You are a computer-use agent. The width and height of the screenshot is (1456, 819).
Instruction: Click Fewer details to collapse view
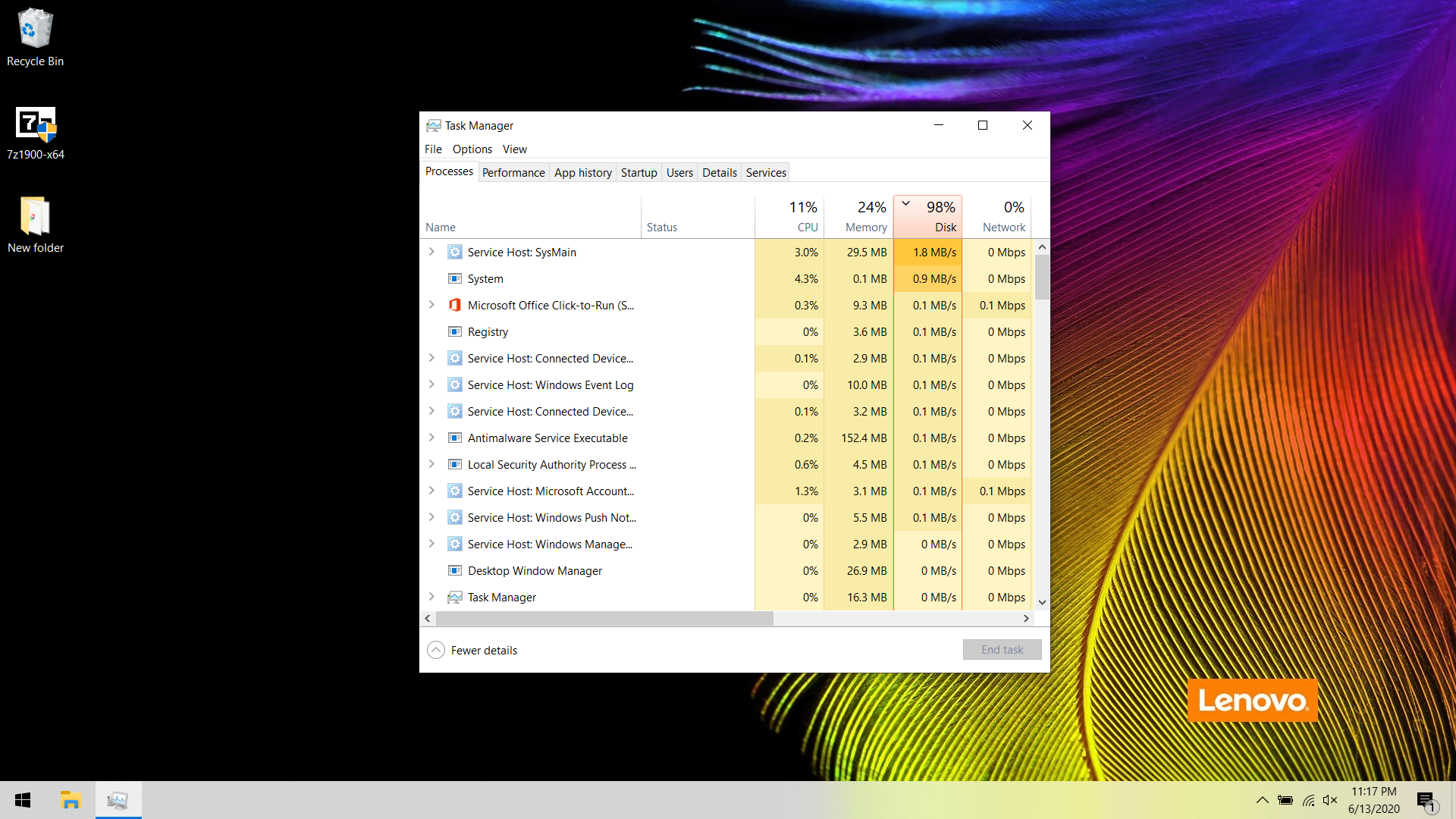tap(472, 651)
